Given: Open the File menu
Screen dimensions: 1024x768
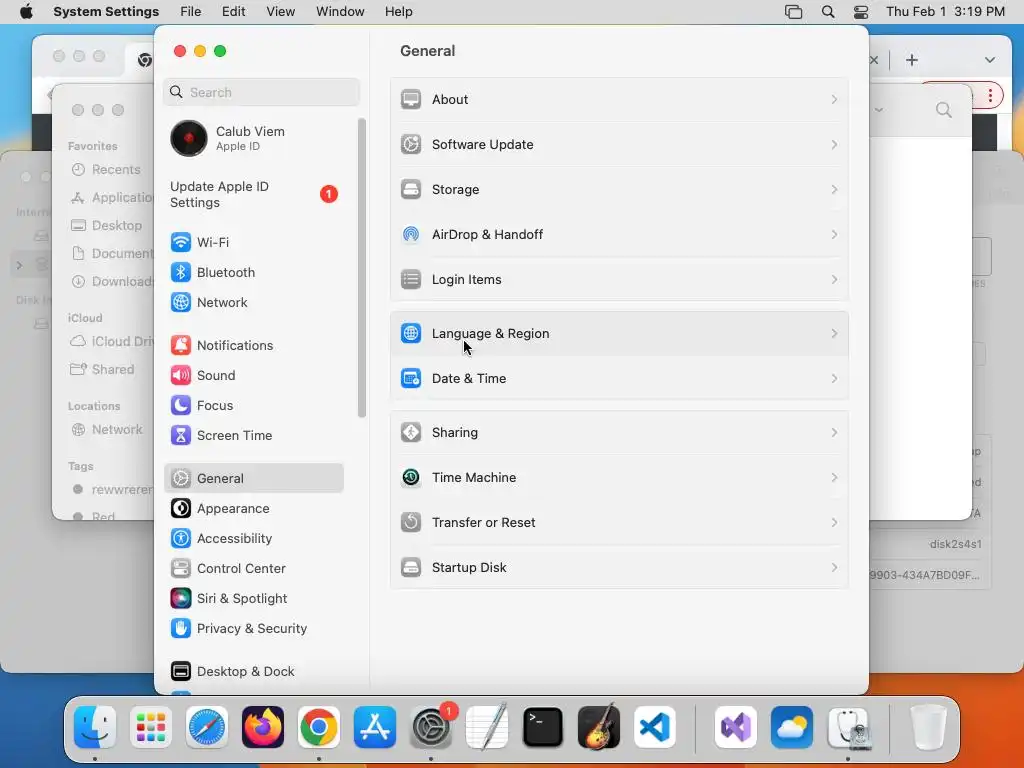Looking at the screenshot, I should 191,12.
